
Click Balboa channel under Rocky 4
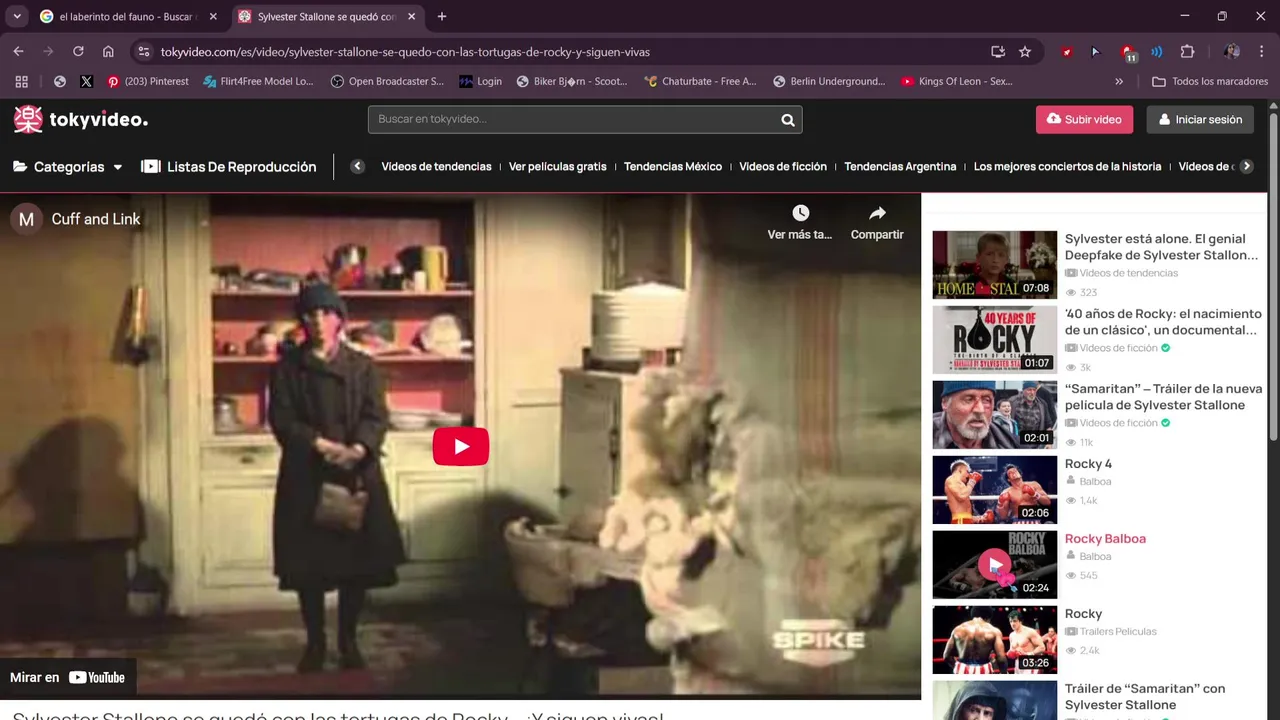[x=1095, y=482]
